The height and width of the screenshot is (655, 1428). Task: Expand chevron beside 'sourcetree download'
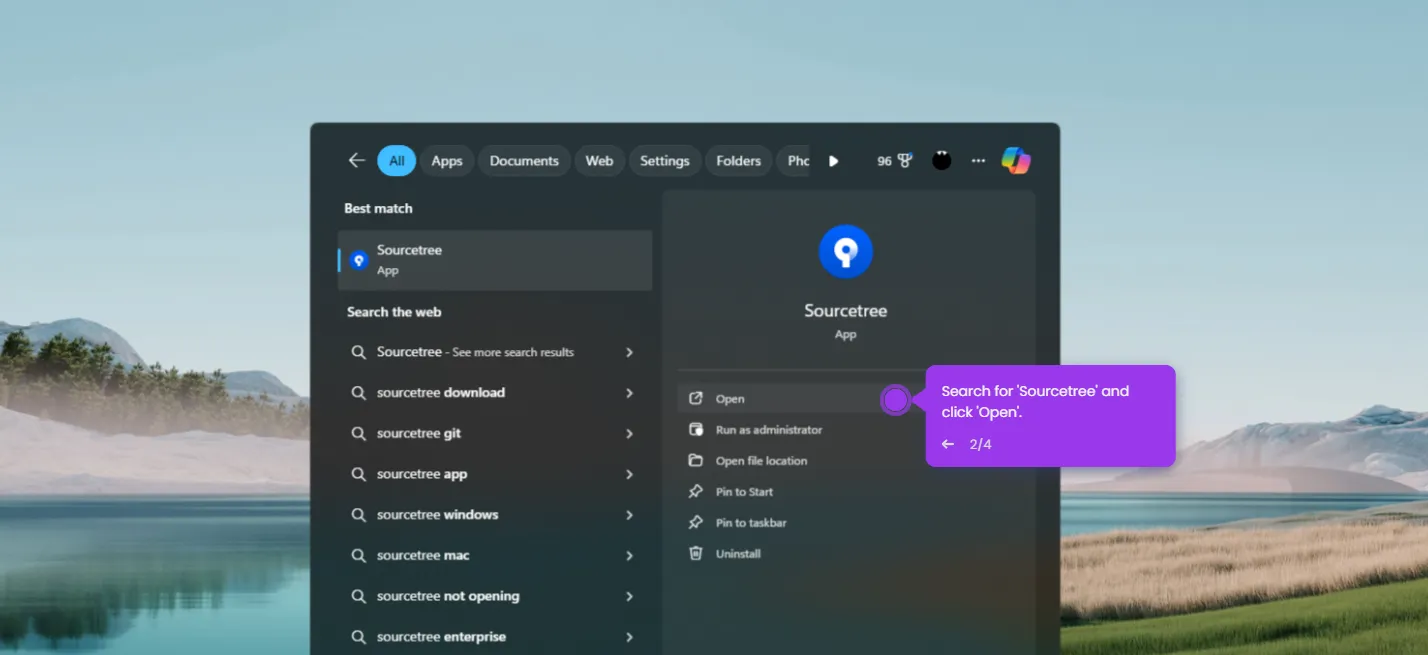(x=629, y=393)
